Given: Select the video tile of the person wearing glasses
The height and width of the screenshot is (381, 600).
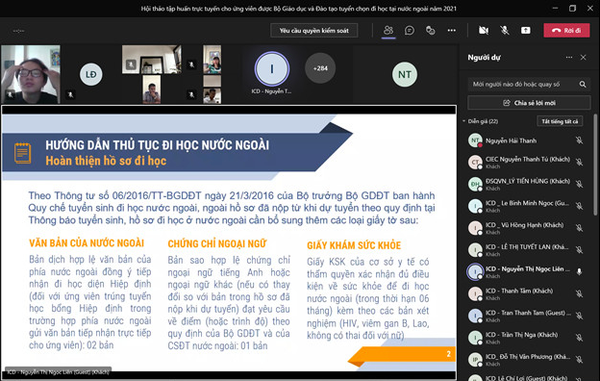Looking at the screenshot, I should click(30, 74).
